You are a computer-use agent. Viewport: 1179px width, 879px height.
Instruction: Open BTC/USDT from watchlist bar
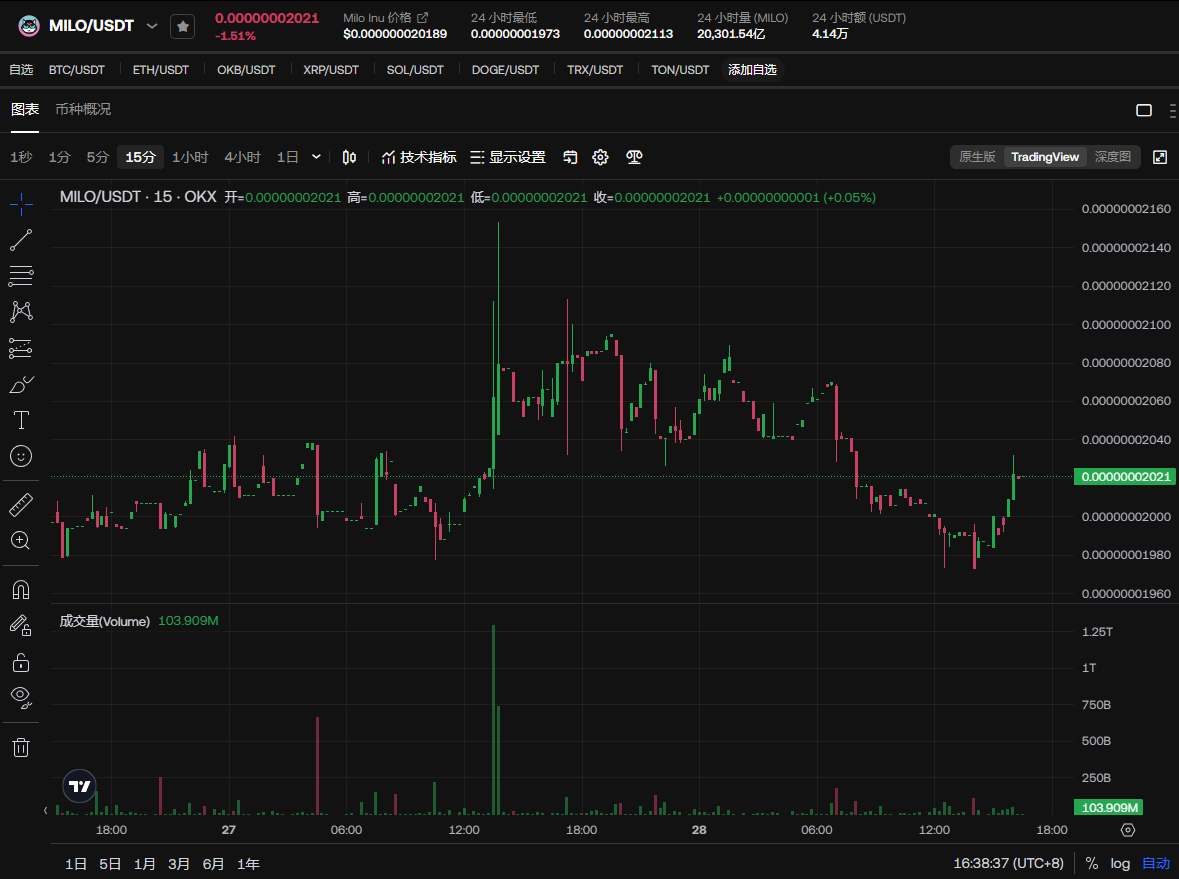[x=77, y=70]
